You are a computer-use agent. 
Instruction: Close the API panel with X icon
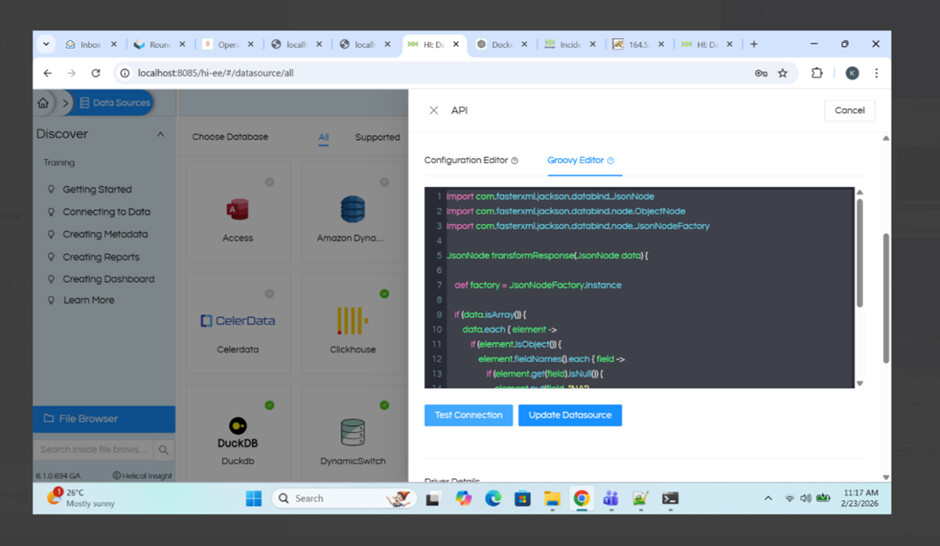433,111
